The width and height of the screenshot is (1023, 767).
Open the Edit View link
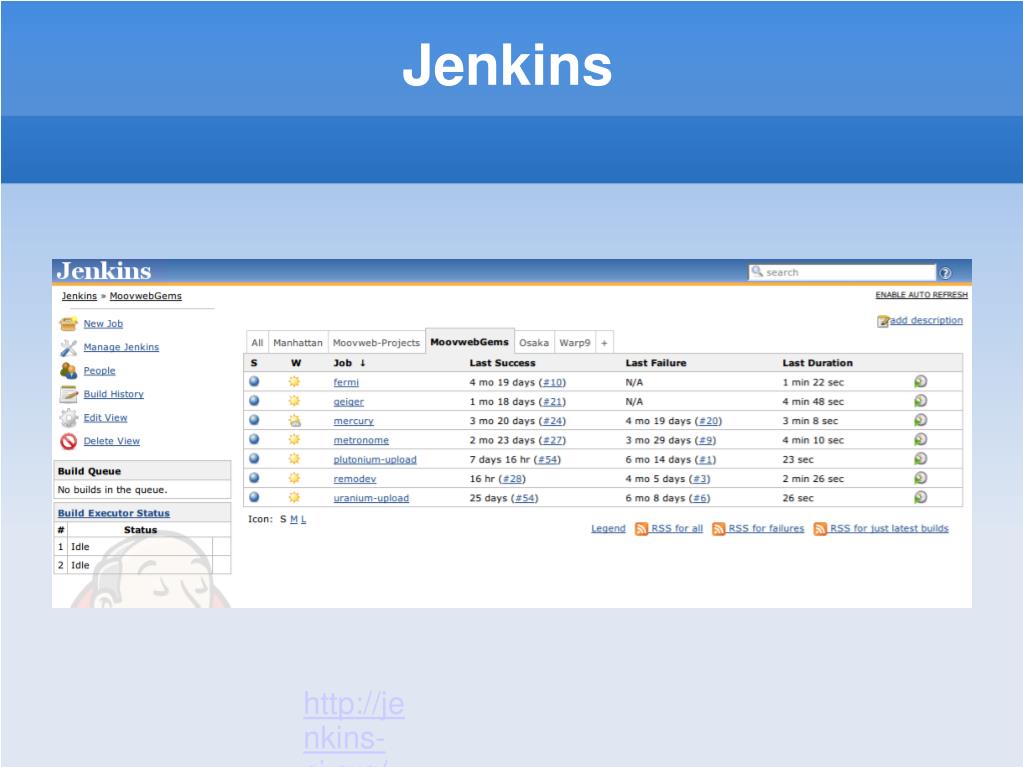tap(105, 417)
